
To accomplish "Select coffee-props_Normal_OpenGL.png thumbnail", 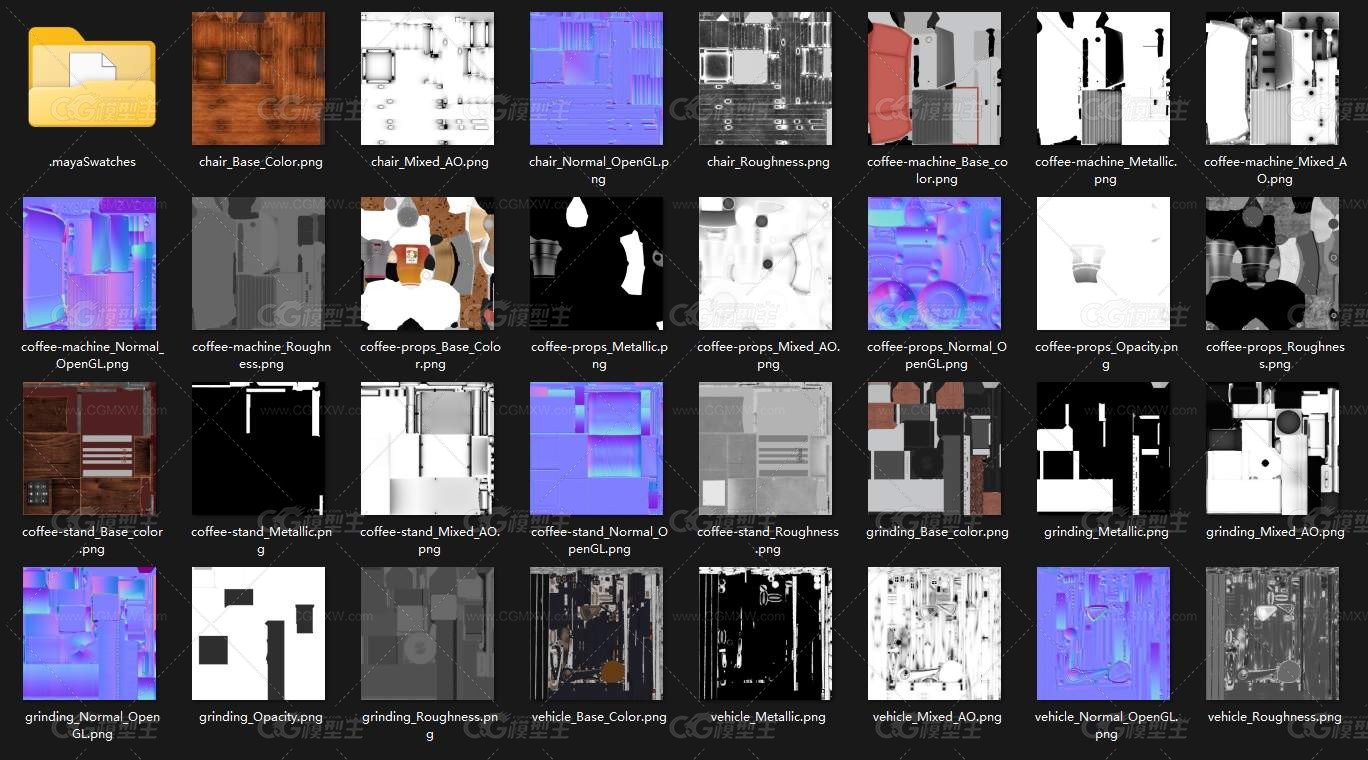I will click(x=935, y=264).
